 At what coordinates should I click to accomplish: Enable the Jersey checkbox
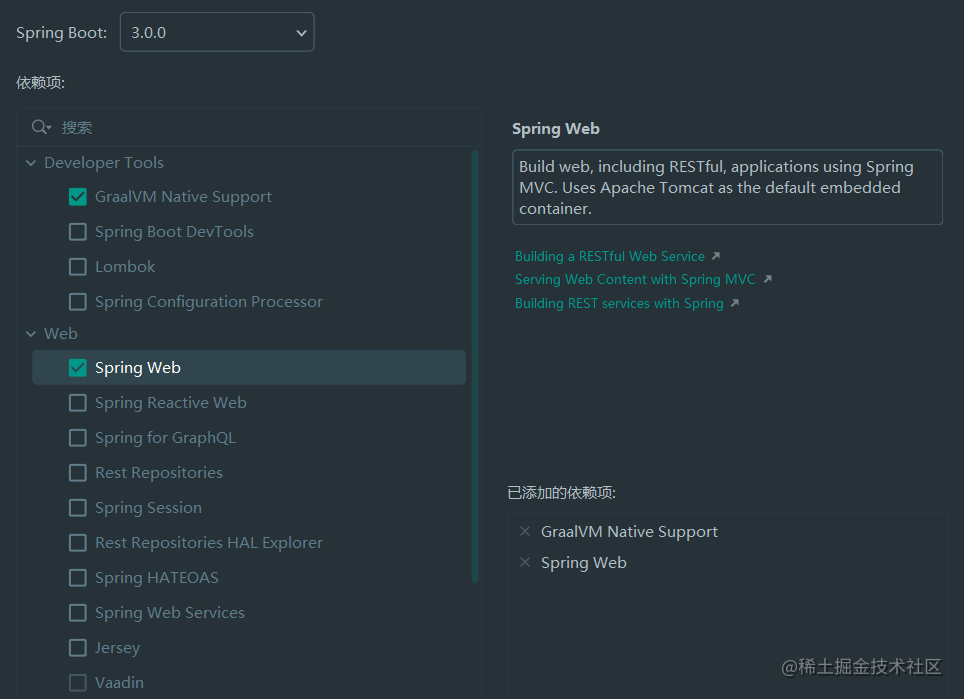[x=77, y=648]
